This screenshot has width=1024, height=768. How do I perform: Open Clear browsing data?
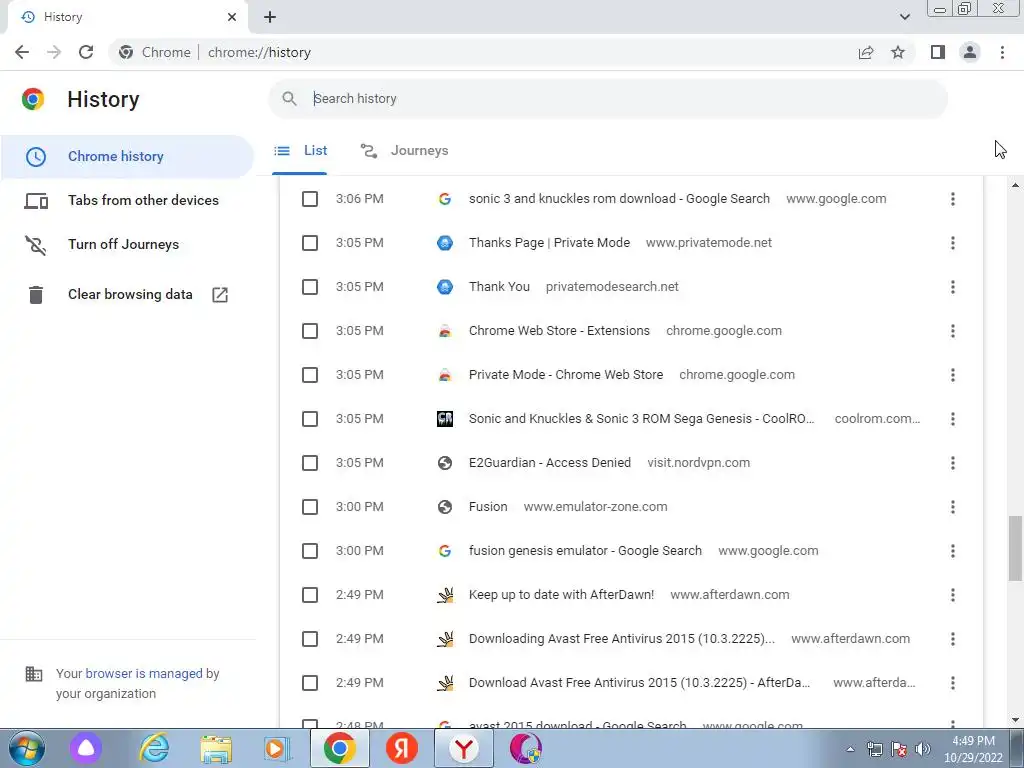(x=127, y=295)
